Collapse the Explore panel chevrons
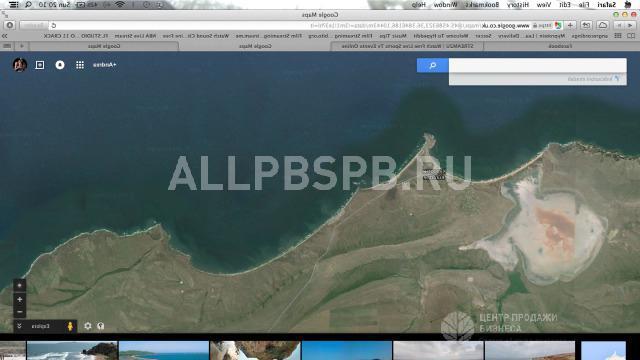The width and height of the screenshot is (640, 360). 19,326
